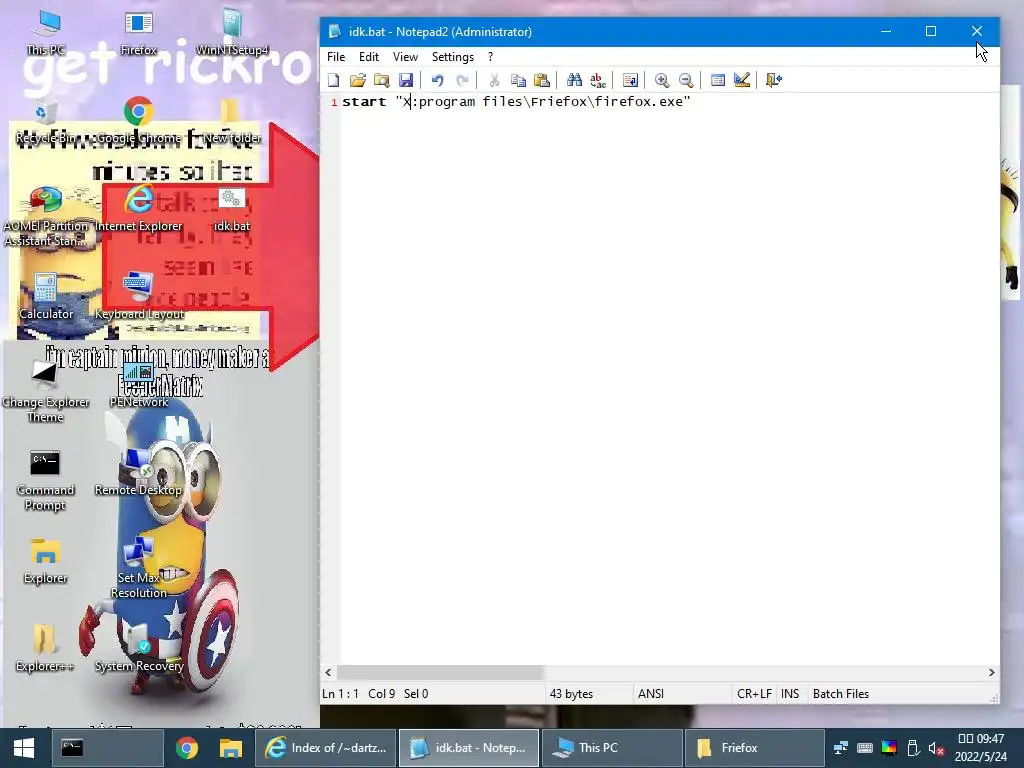Select the Firefox desktop icon
Image resolution: width=1024 pixels, height=768 pixels.
pyautogui.click(x=138, y=33)
